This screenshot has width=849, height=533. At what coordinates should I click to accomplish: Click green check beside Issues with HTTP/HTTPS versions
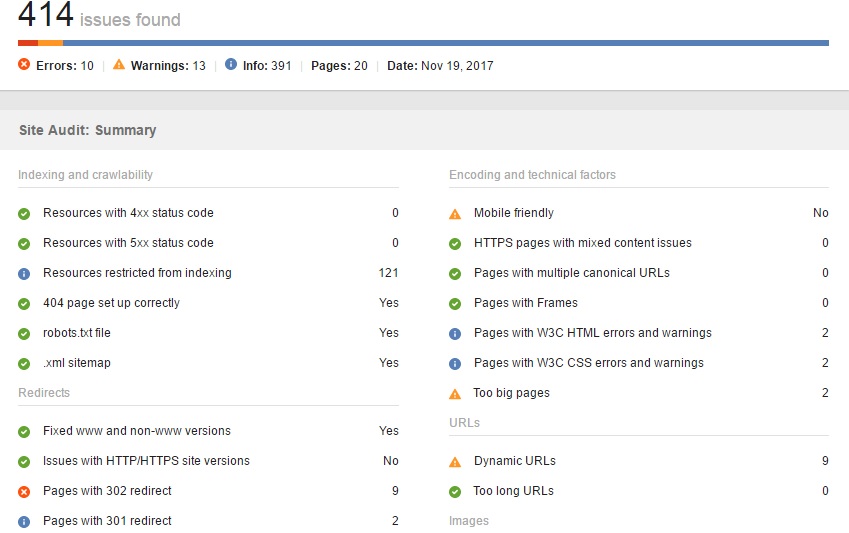point(24,462)
